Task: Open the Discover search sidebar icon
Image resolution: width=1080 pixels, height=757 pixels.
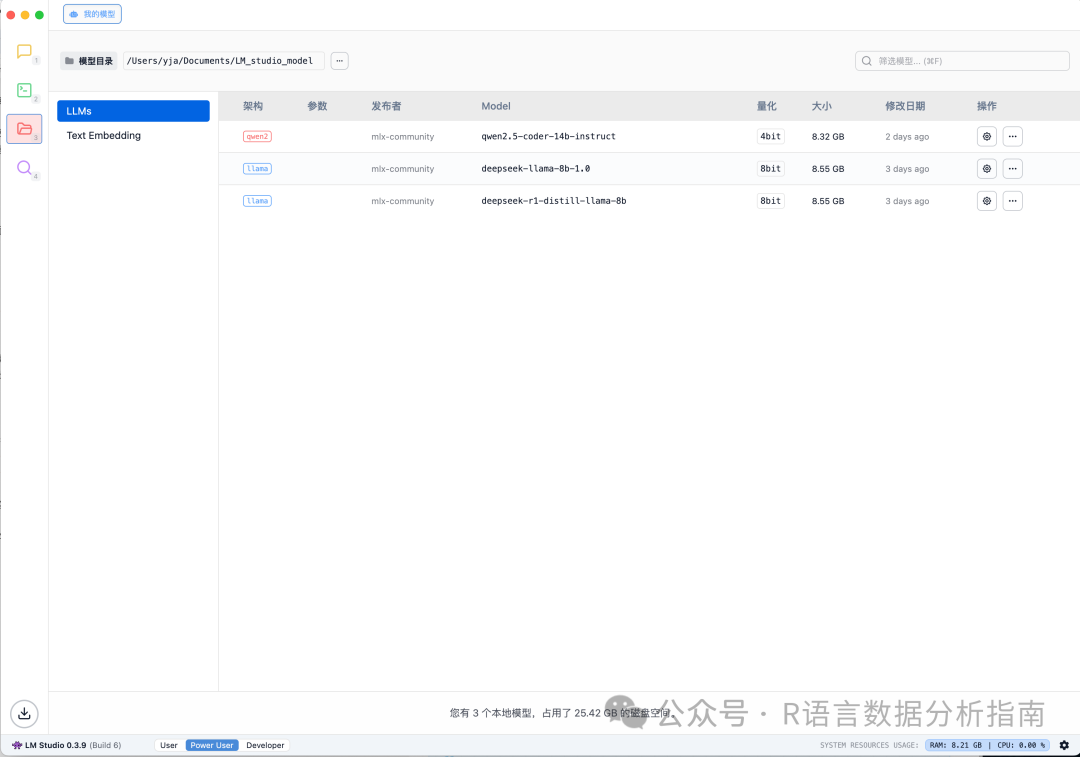Action: 24,168
